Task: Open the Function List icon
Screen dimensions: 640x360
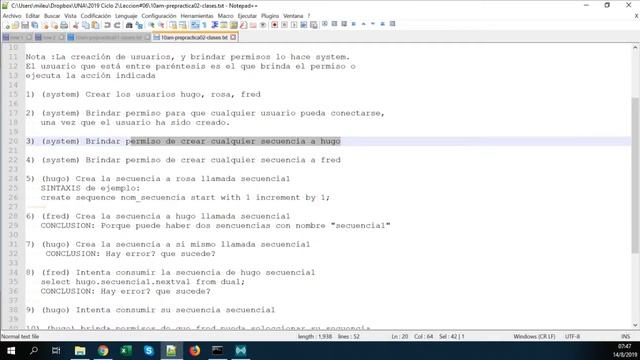Action: tap(244, 25)
